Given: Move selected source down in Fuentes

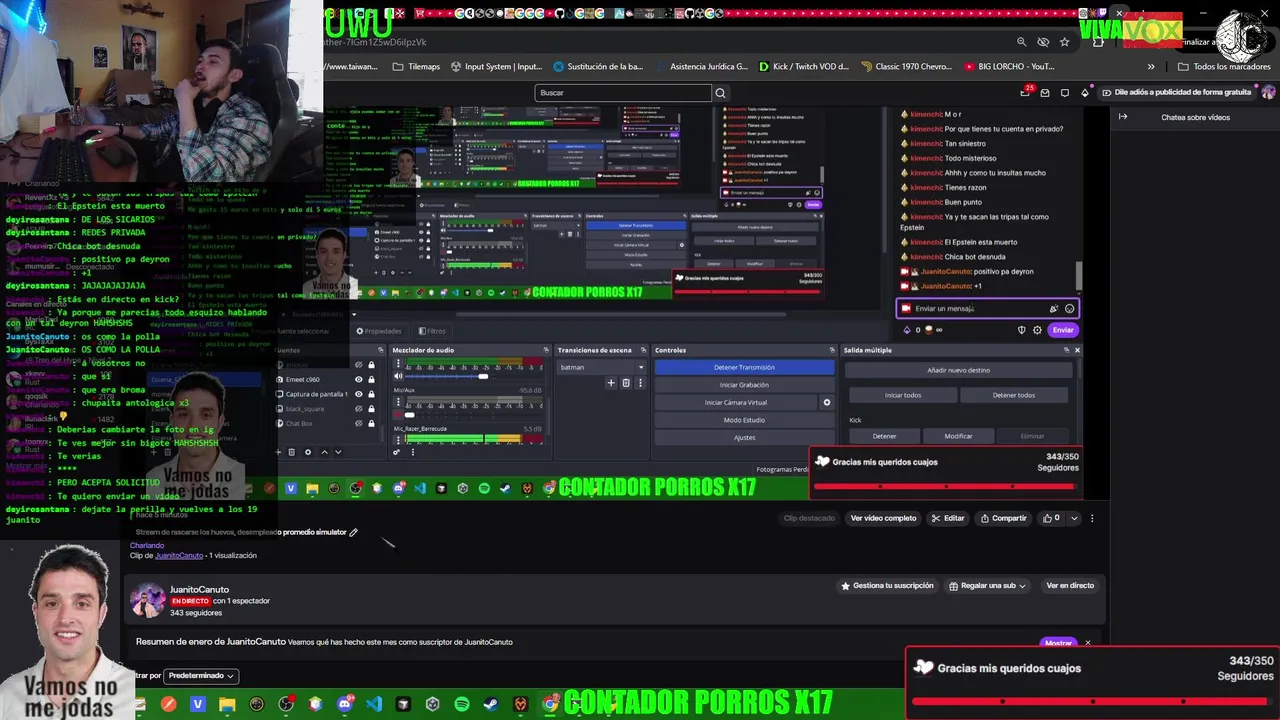Looking at the screenshot, I should 338,452.
